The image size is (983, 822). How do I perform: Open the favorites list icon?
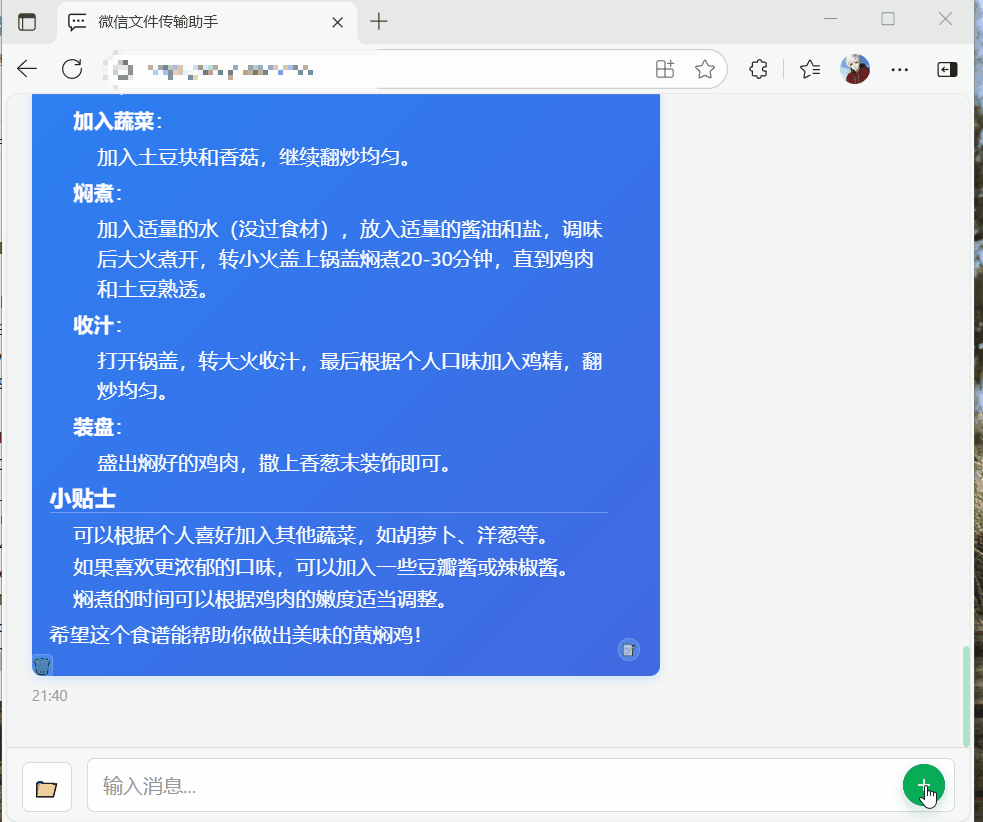(810, 69)
